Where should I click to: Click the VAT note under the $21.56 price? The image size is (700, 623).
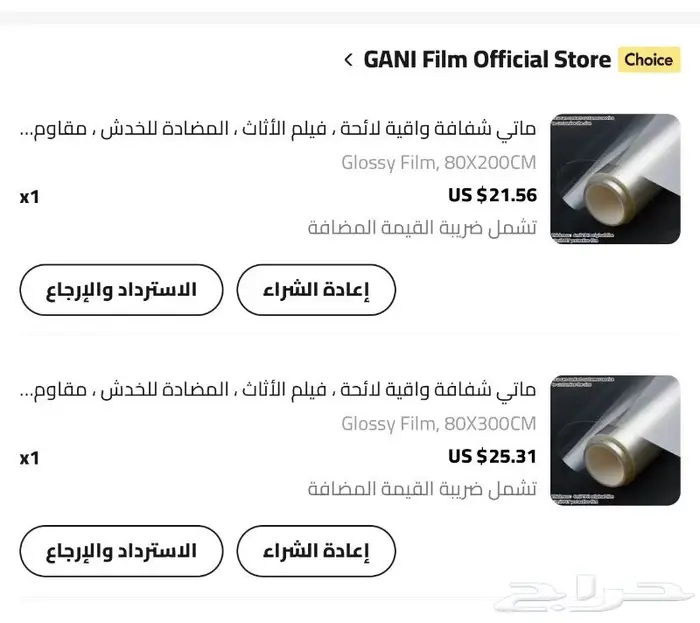[x=422, y=228]
